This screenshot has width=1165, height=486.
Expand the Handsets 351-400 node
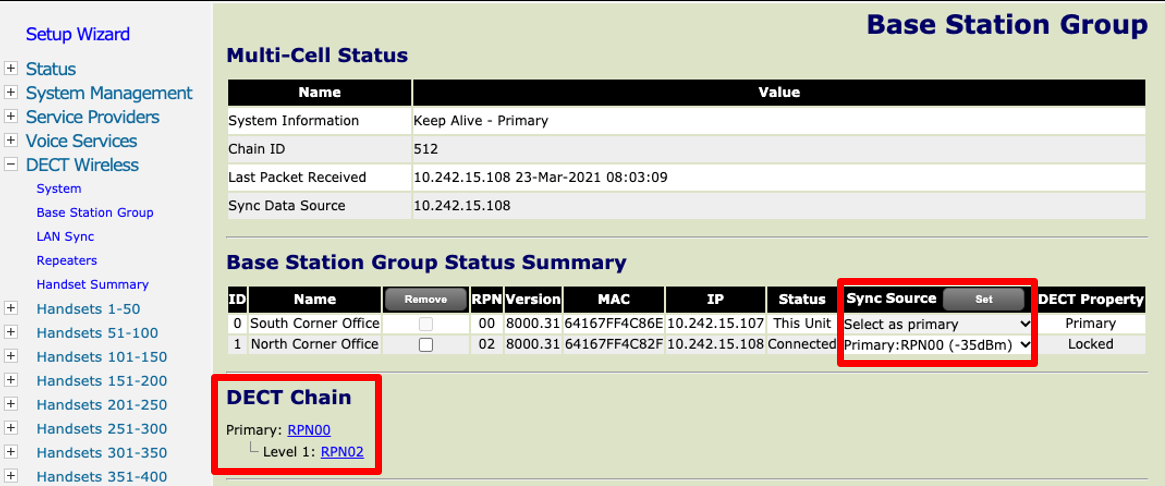(11, 476)
